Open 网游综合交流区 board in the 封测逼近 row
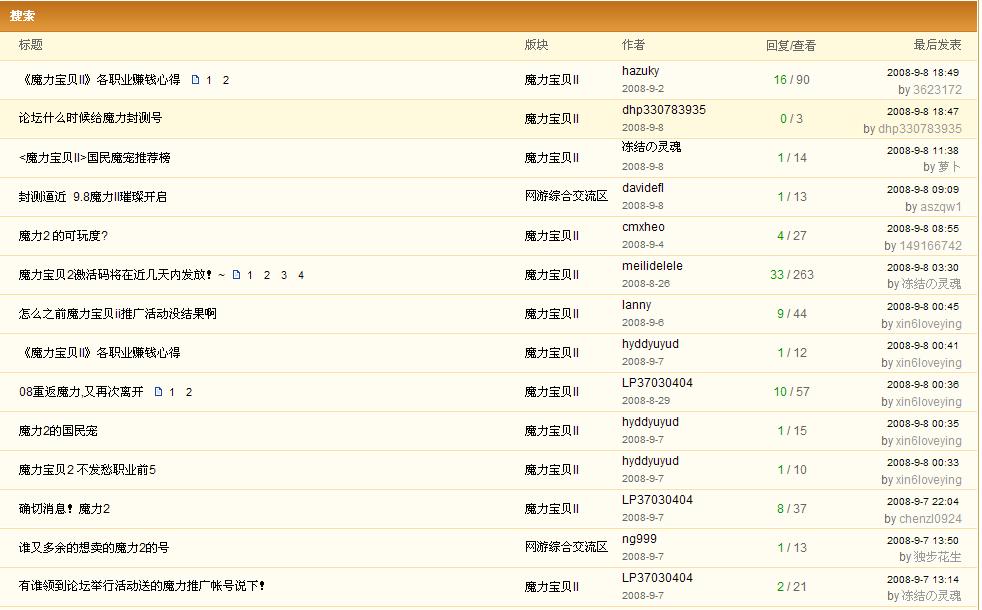The image size is (982, 610). (x=566, y=196)
